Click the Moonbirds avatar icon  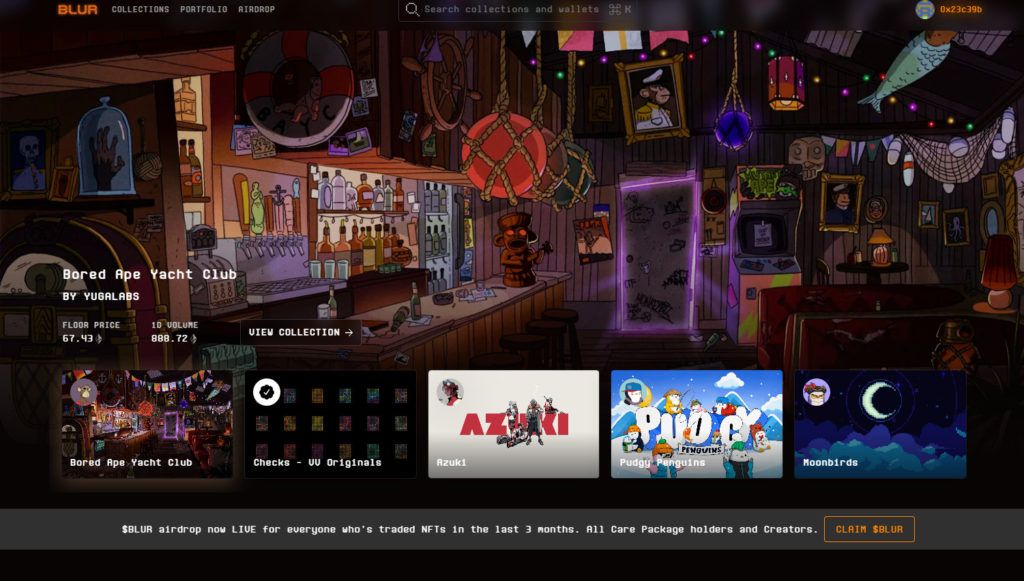coord(816,392)
